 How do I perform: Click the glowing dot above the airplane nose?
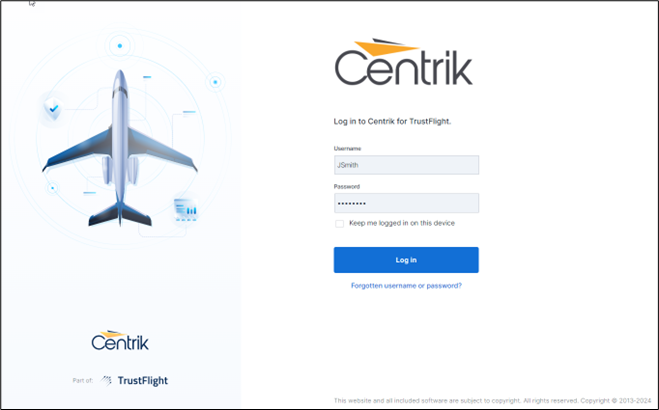pyautogui.click(x=120, y=46)
